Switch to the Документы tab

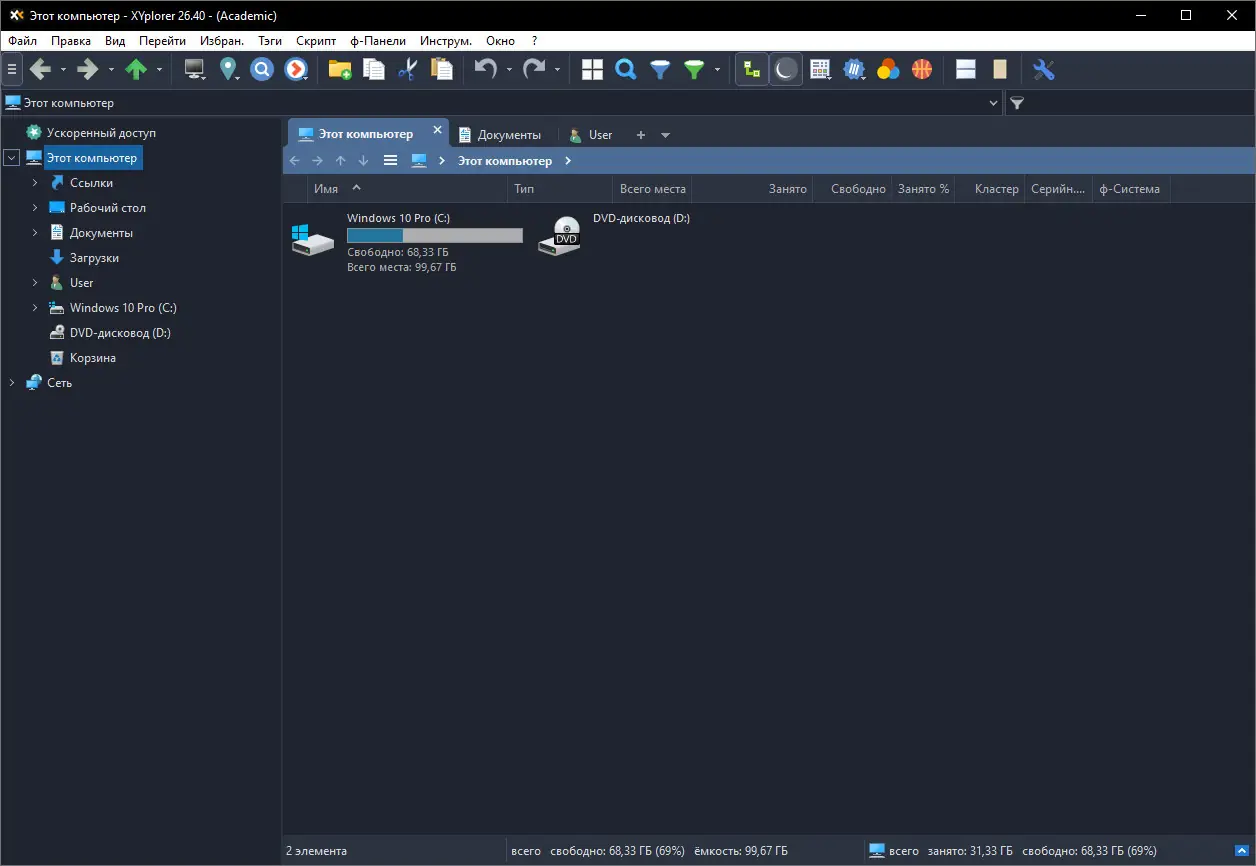click(x=500, y=134)
